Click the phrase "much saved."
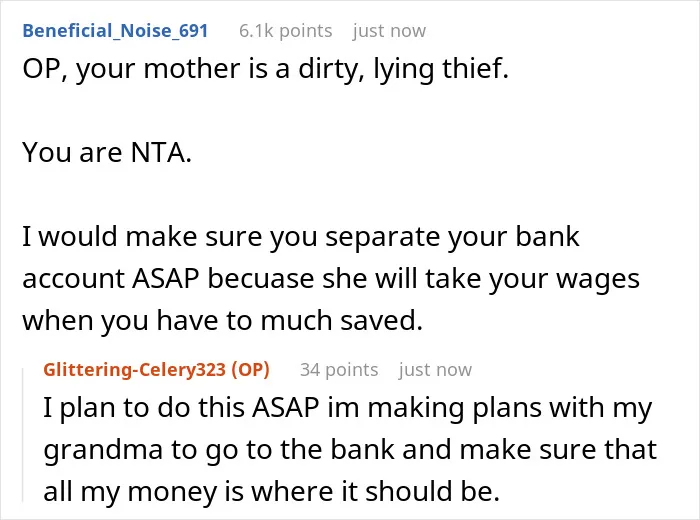 click(x=342, y=320)
